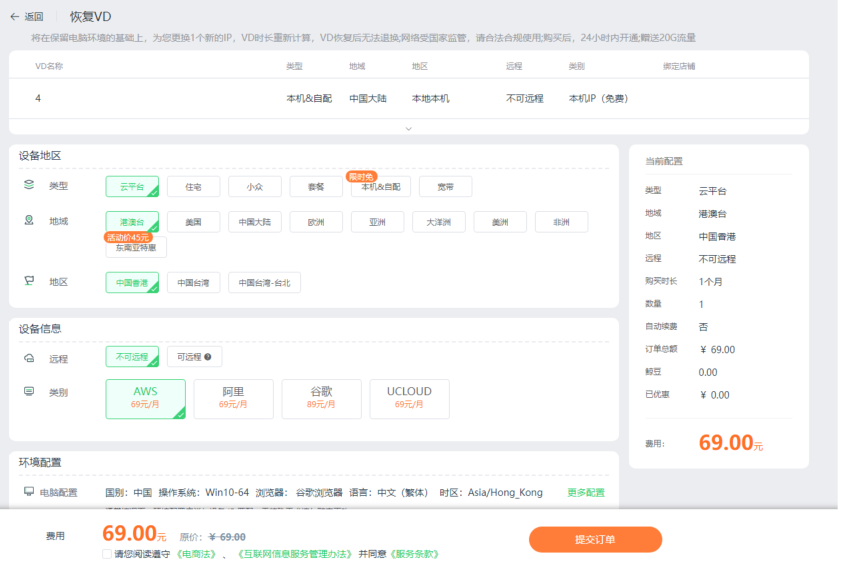Screen dimensions: 843x567
Task: Pick the 阿里 69元/月 plan card
Action: point(233,399)
